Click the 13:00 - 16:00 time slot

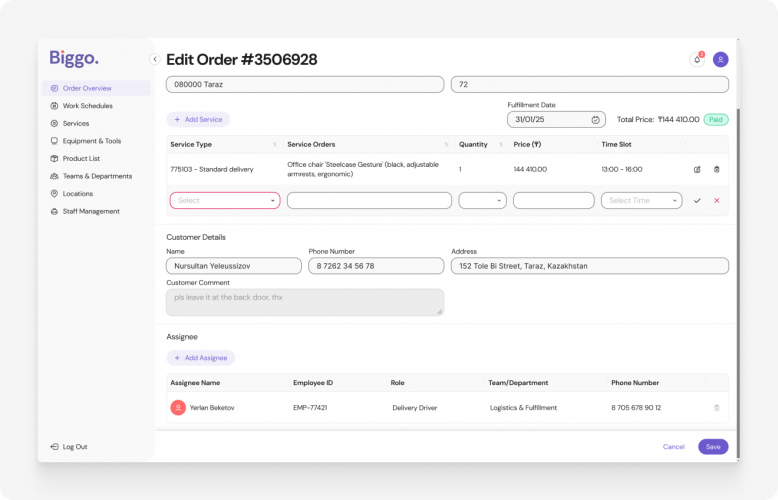pyautogui.click(x=622, y=170)
